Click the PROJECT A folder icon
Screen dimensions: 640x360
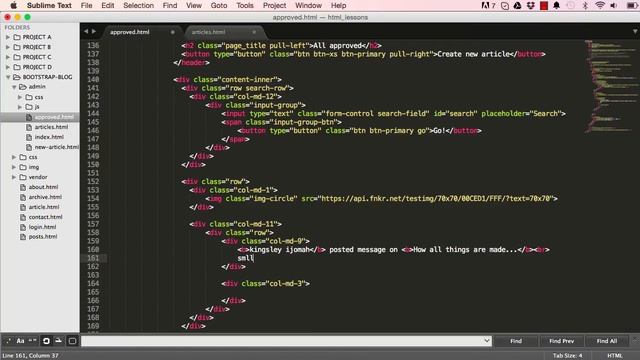pyautogui.click(x=17, y=37)
